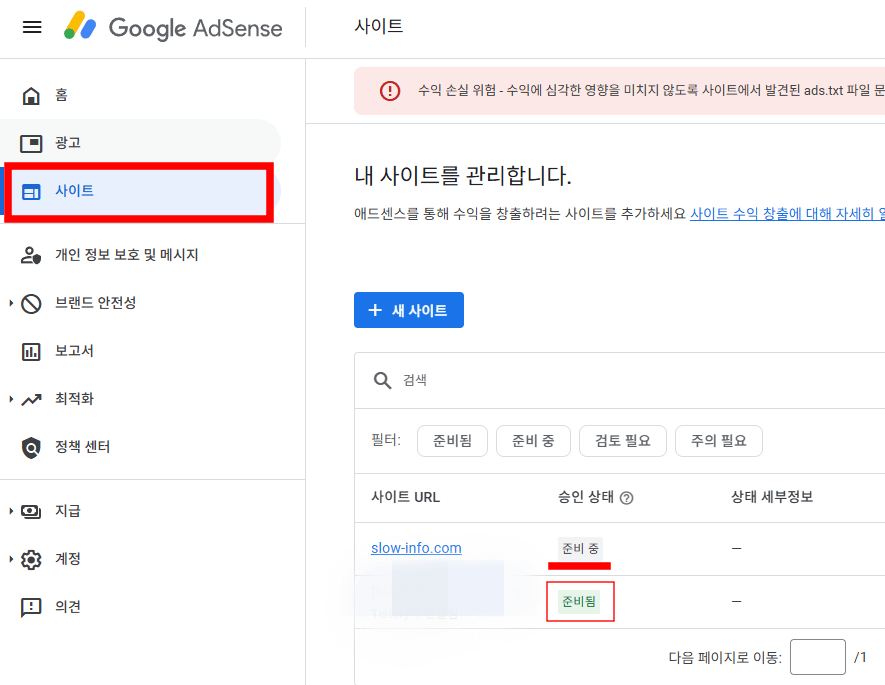Viewport: 885px width, 685px height.
Task: Click the 준비 중 status badge
Action: [580, 548]
